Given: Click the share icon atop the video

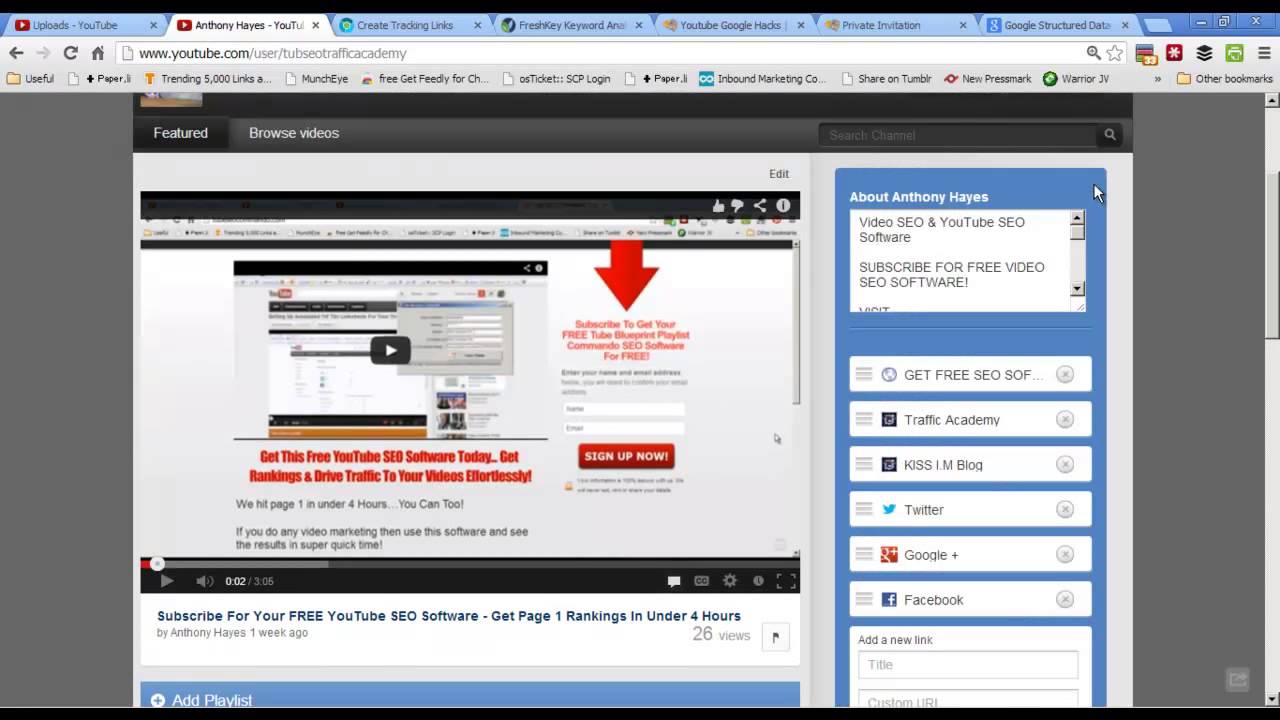Looking at the screenshot, I should [x=760, y=206].
